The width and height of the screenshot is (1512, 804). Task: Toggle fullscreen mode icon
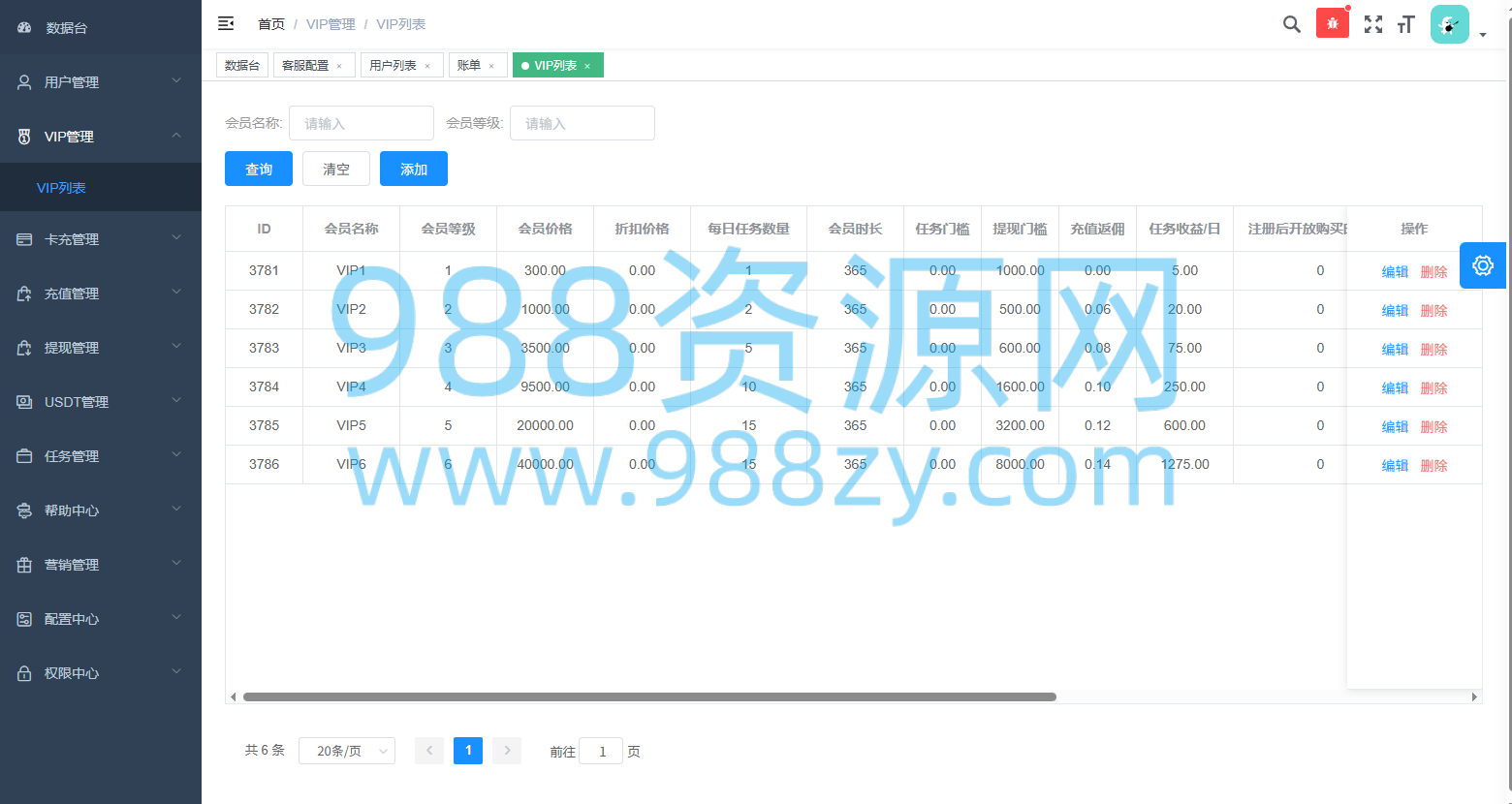click(x=1373, y=24)
